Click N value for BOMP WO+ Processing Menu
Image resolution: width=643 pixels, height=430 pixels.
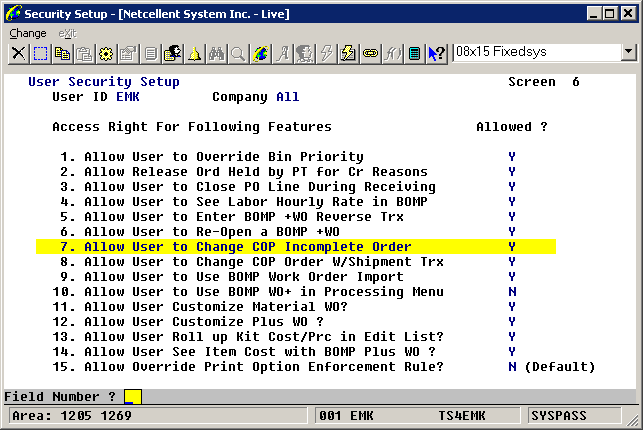pyautogui.click(x=512, y=291)
